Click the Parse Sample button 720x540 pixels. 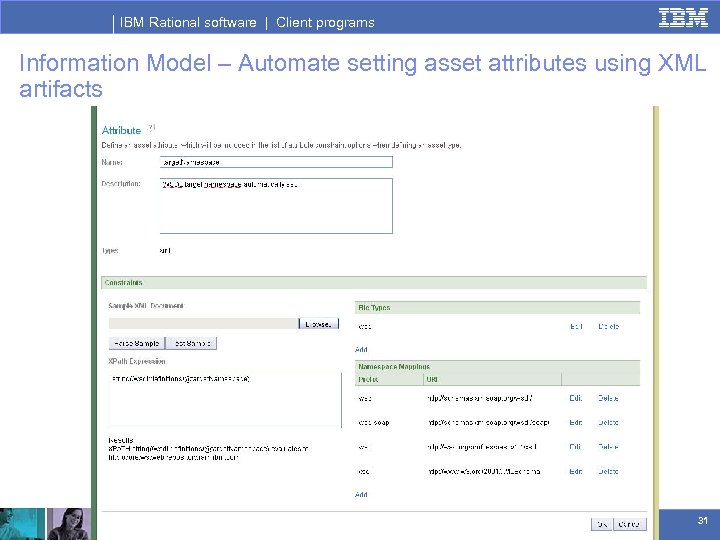click(135, 343)
